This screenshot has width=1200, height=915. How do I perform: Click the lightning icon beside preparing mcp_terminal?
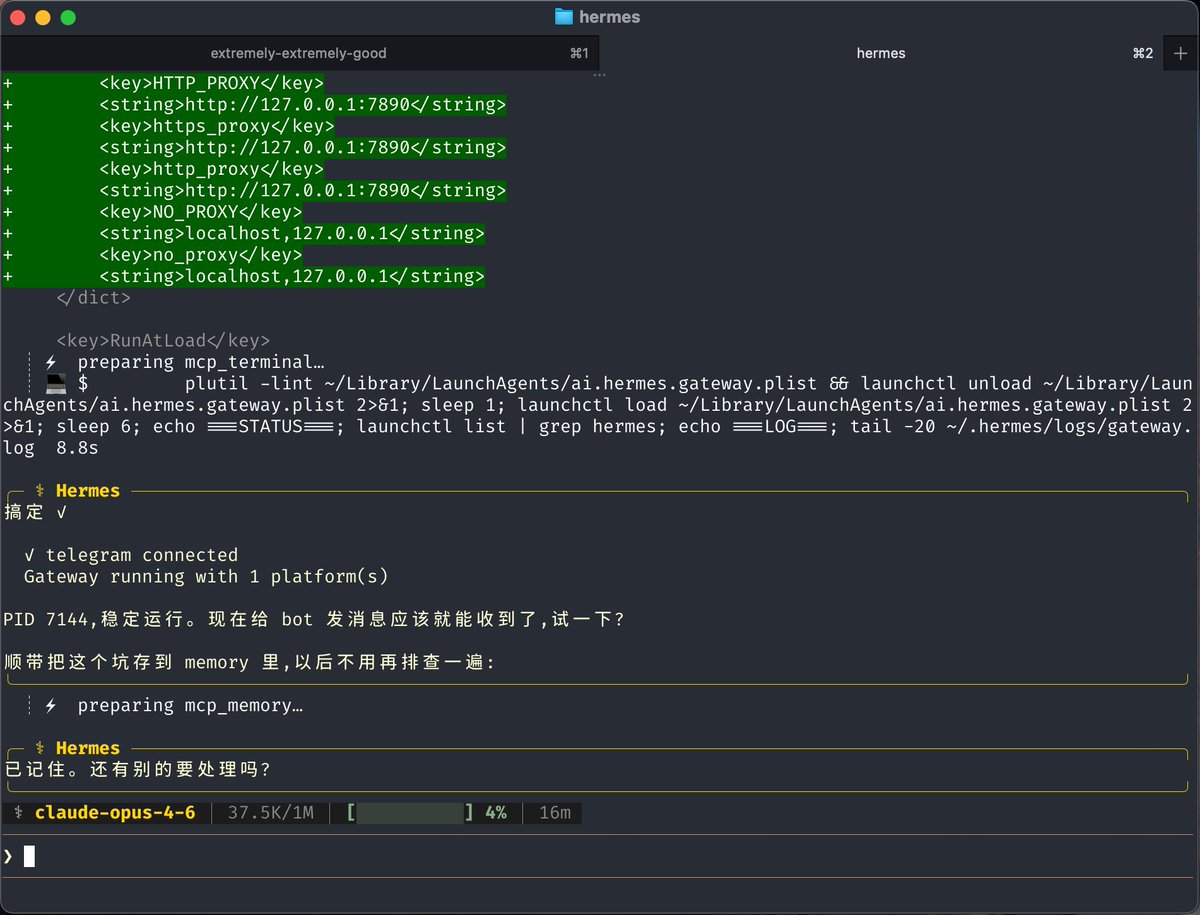pos(51,362)
